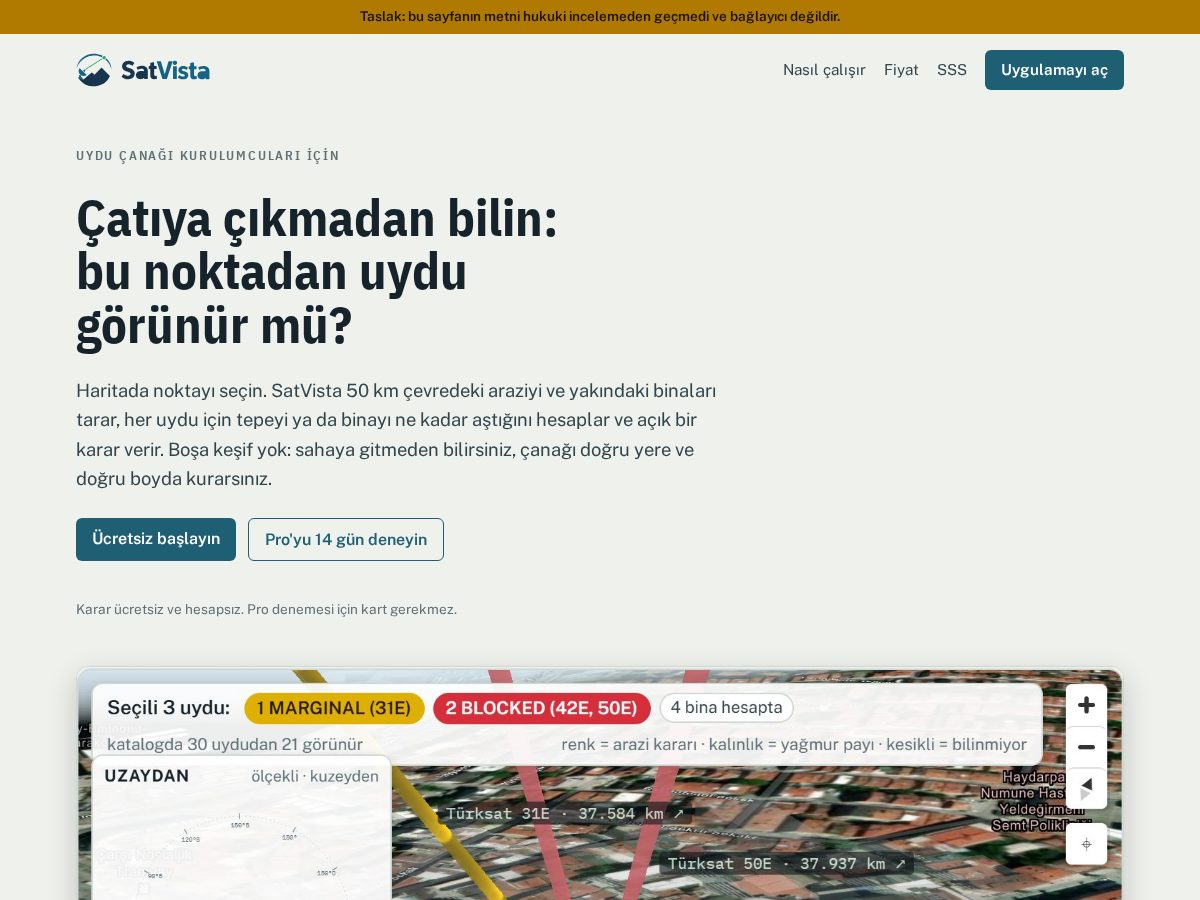This screenshot has height=900, width=1200.
Task: Click the Seçili 3 uydu label
Action: tap(168, 708)
